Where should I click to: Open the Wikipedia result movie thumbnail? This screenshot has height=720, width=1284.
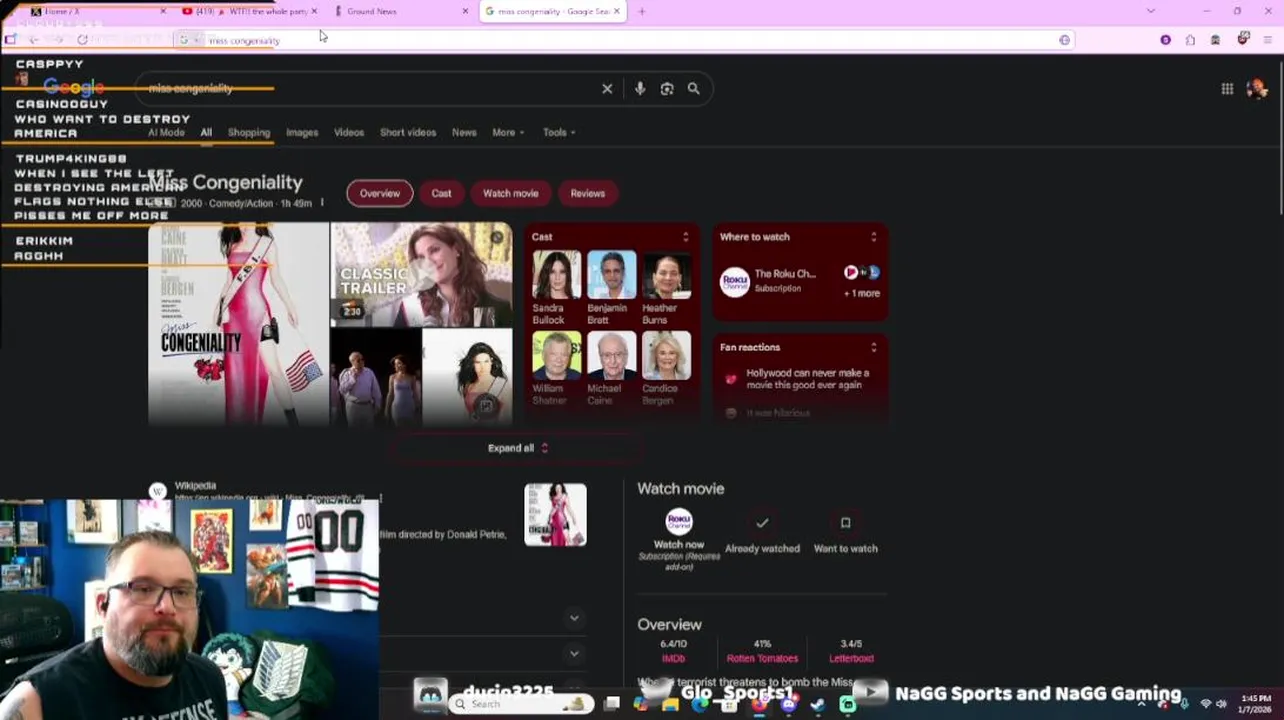(x=555, y=514)
